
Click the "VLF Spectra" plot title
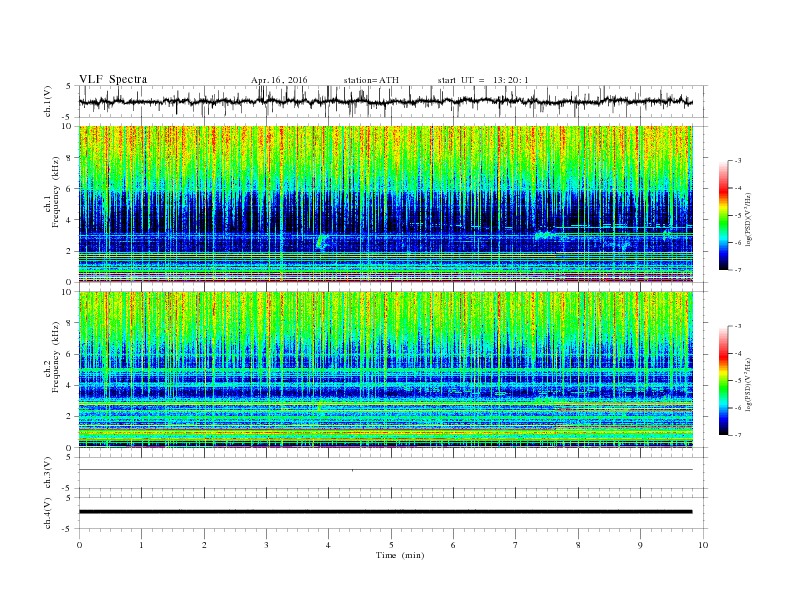point(113,79)
